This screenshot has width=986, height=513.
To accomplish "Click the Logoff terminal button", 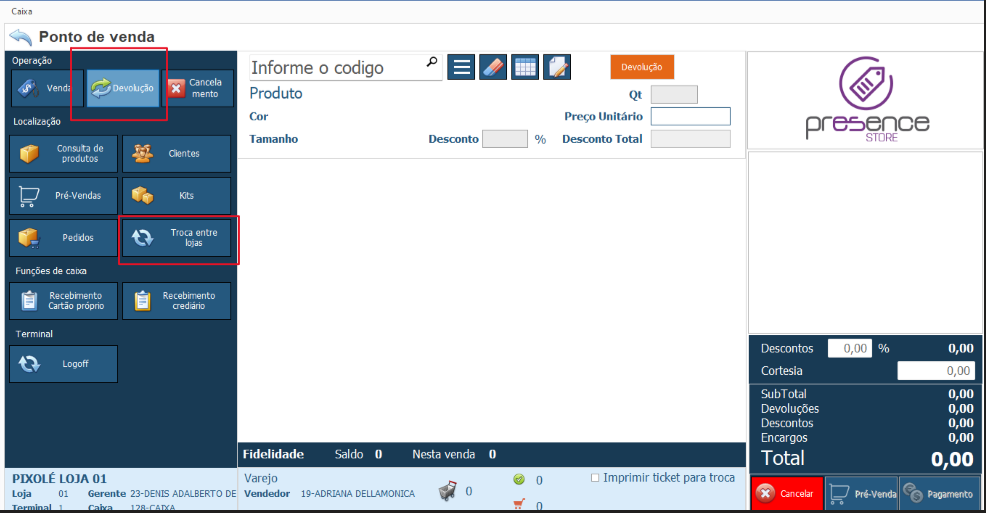I will [x=63, y=364].
